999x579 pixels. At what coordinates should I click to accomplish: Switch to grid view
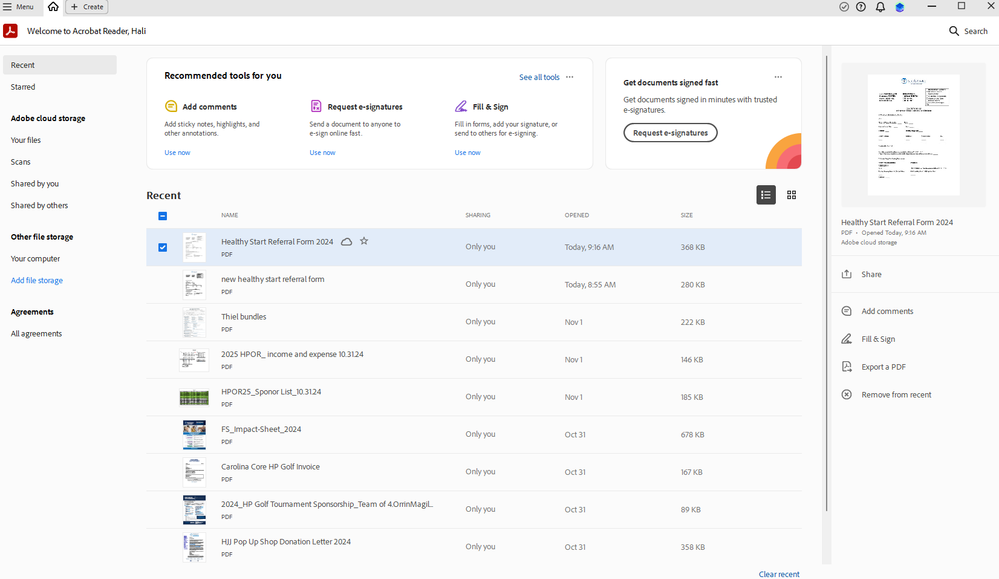(x=791, y=195)
